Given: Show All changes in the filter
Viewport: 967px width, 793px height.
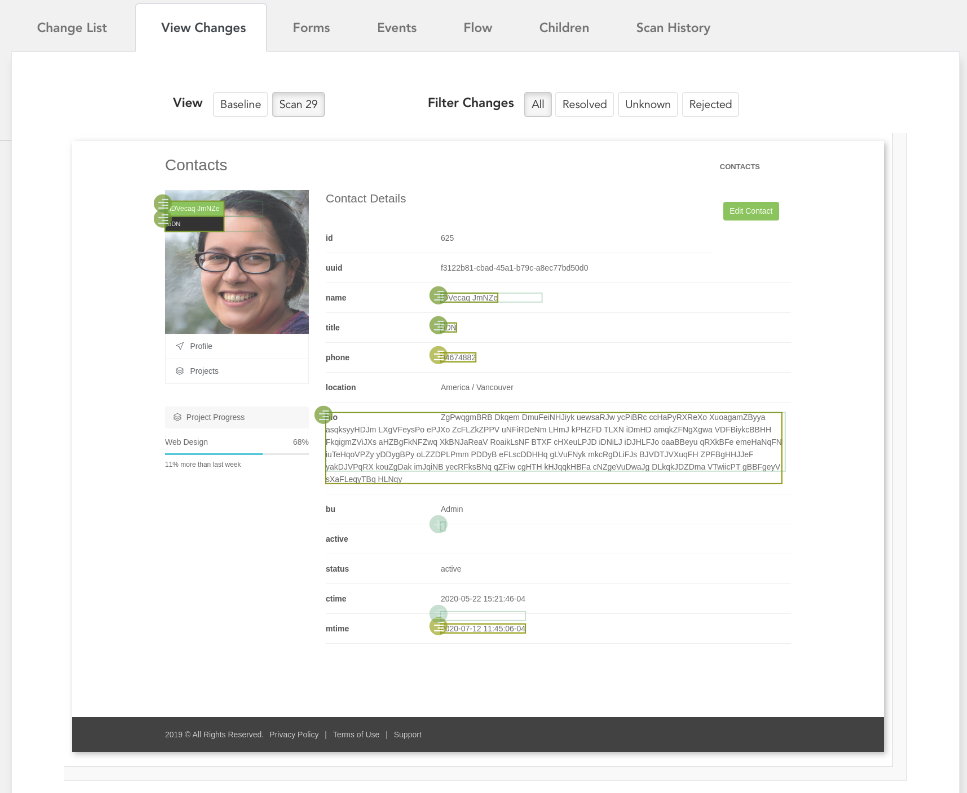Looking at the screenshot, I should [x=538, y=104].
